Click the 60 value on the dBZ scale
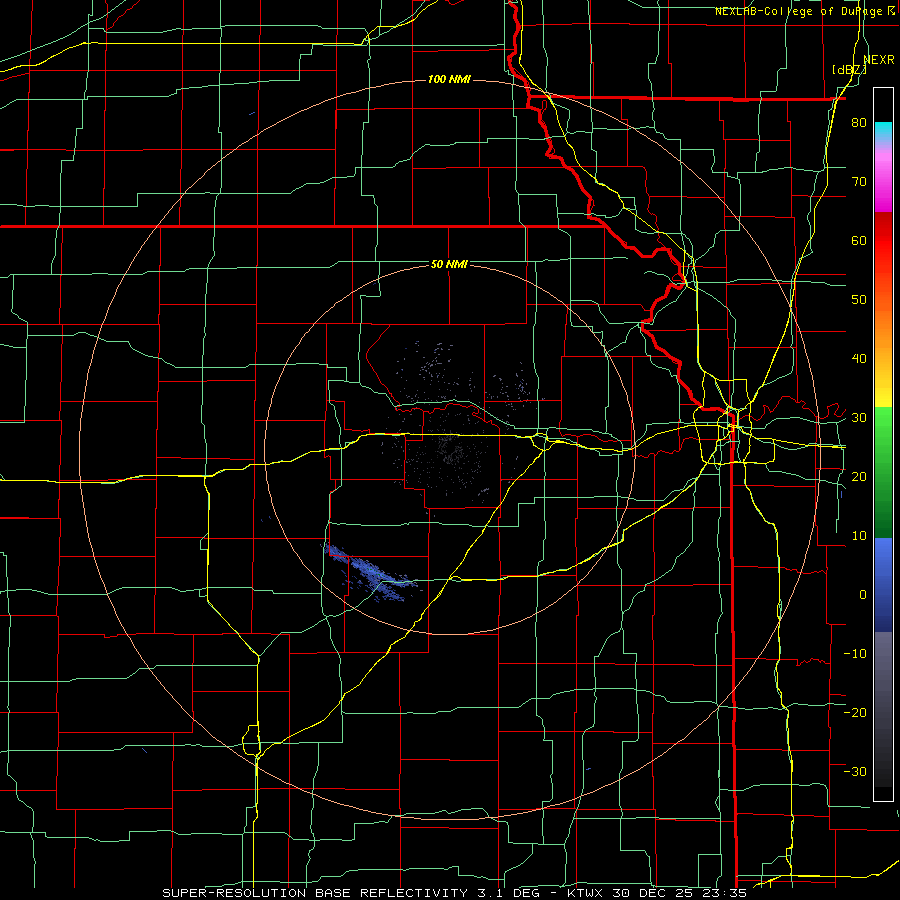Viewport: 900px width, 900px height. coord(859,240)
